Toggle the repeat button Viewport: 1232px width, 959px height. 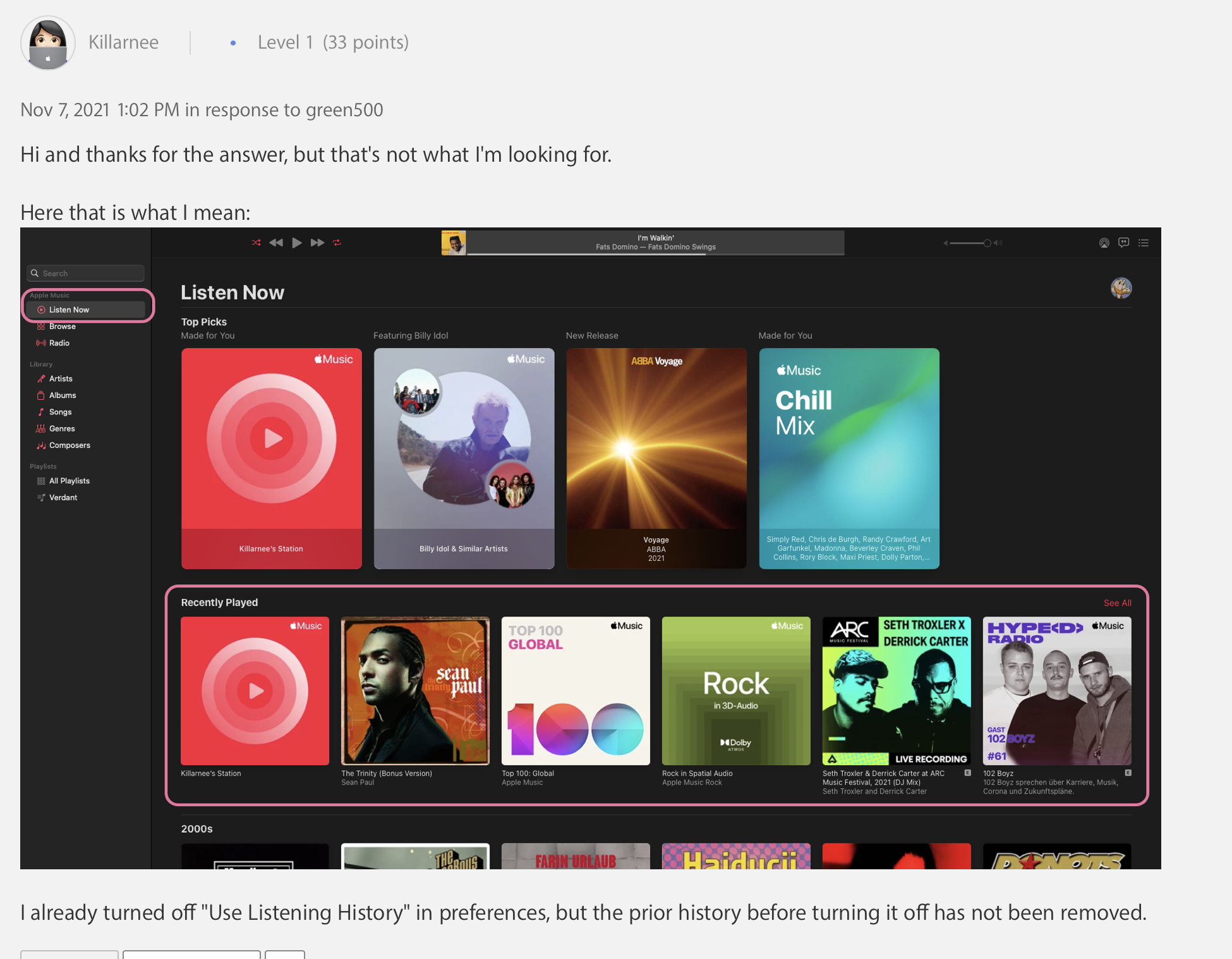tap(337, 243)
